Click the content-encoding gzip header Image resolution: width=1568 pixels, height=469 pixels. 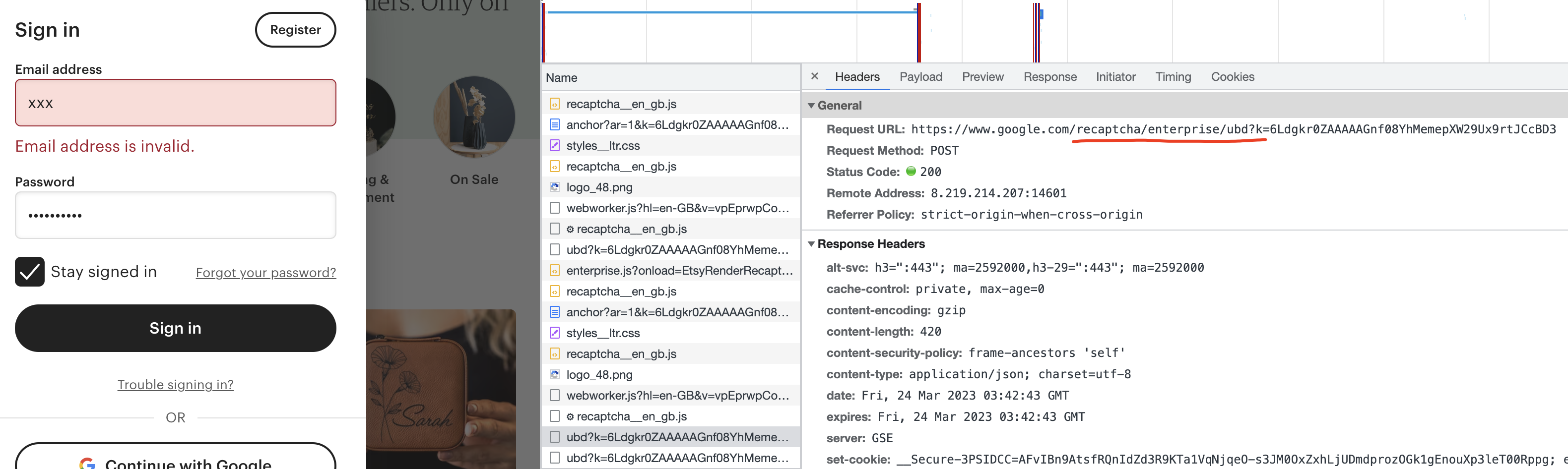(x=895, y=310)
